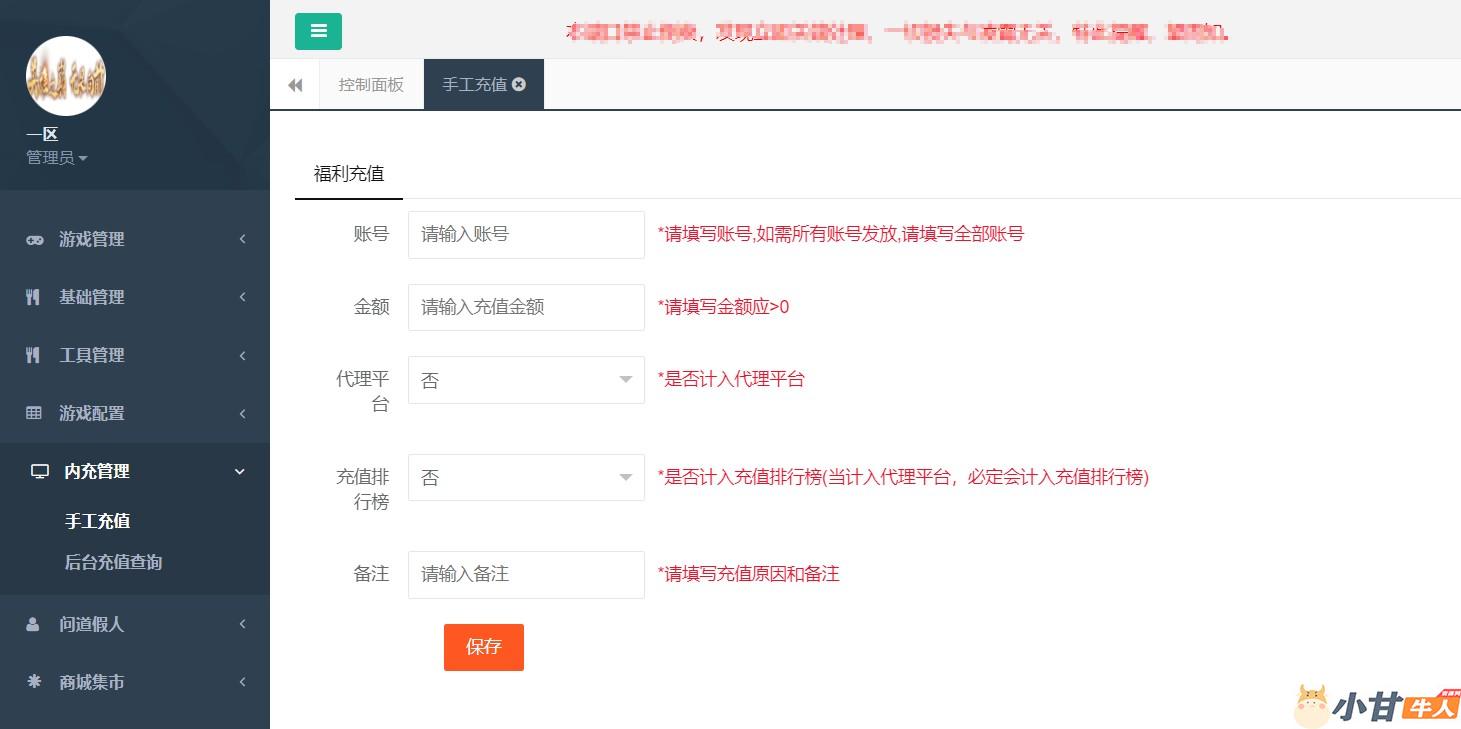Click the asterisk icon beside 商城集市

pyautogui.click(x=34, y=682)
